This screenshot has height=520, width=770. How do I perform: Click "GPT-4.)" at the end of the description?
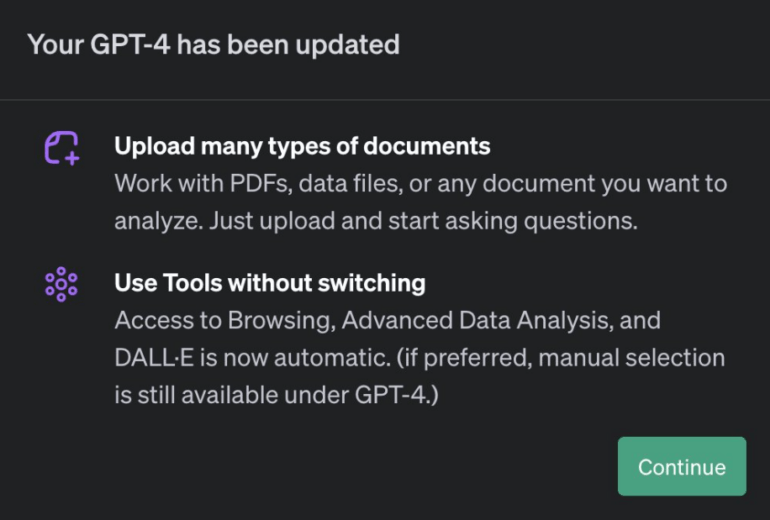coord(397,395)
